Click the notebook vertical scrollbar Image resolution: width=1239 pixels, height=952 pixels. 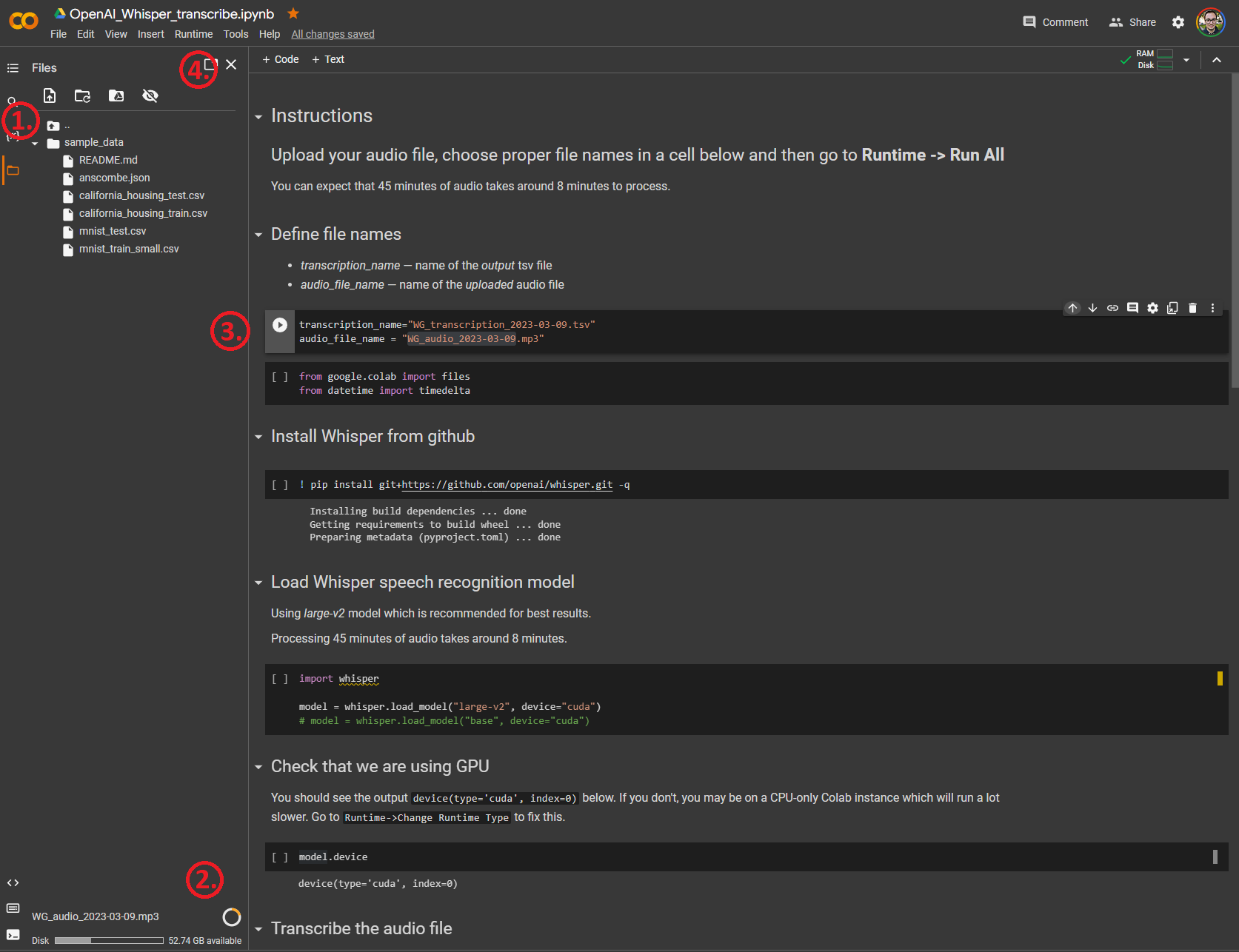pos(1234,231)
